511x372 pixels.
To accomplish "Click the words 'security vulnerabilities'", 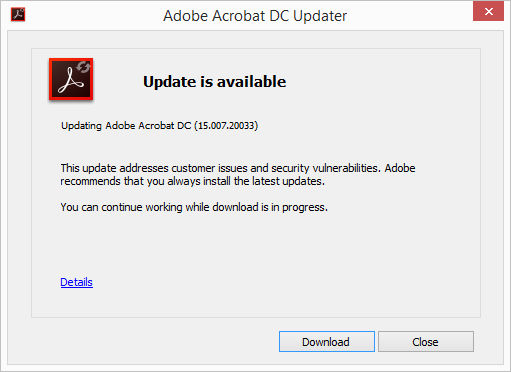I will pyautogui.click(x=326, y=168).
